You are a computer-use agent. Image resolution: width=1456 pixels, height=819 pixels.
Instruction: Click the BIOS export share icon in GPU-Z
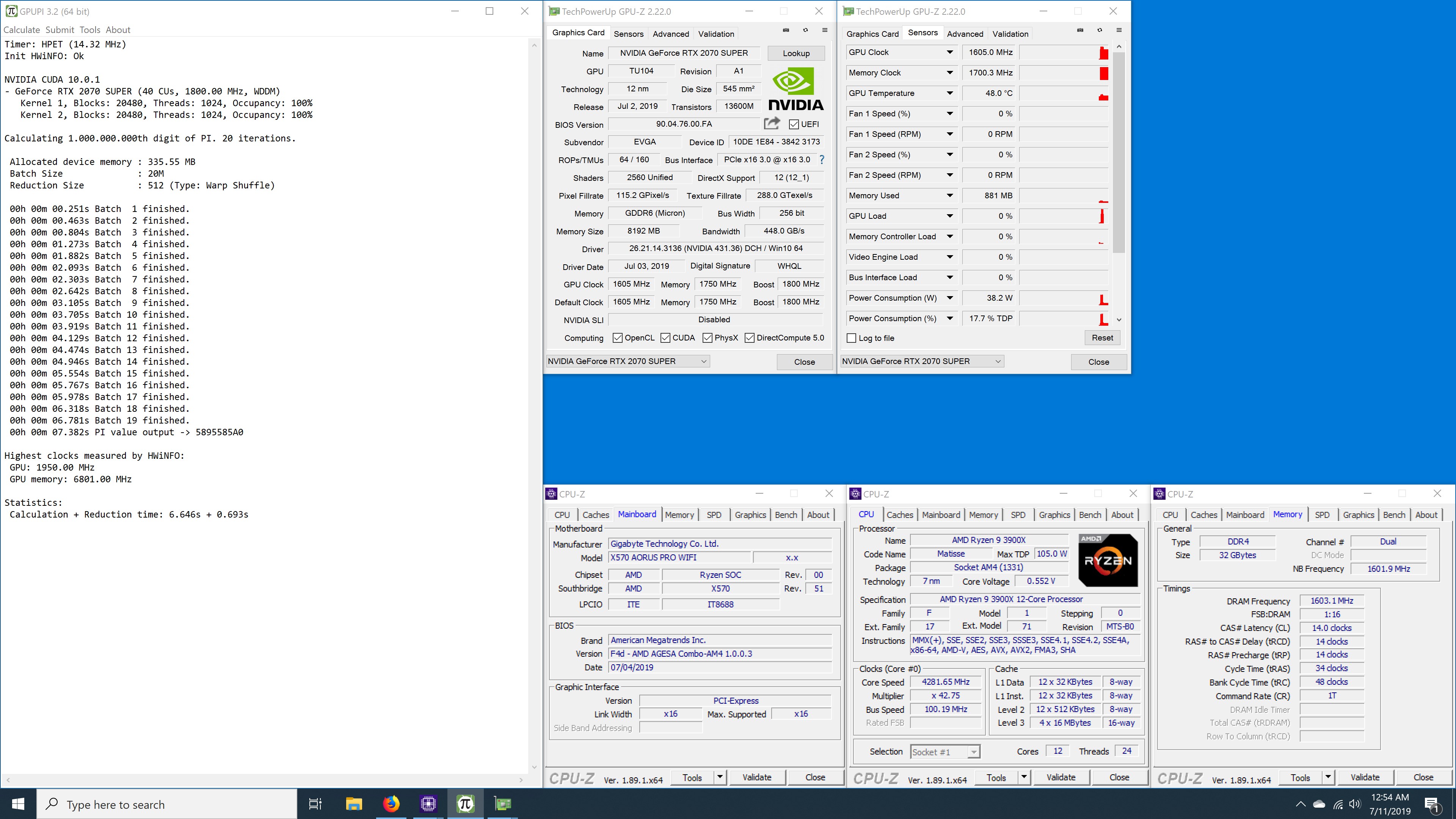tap(772, 123)
